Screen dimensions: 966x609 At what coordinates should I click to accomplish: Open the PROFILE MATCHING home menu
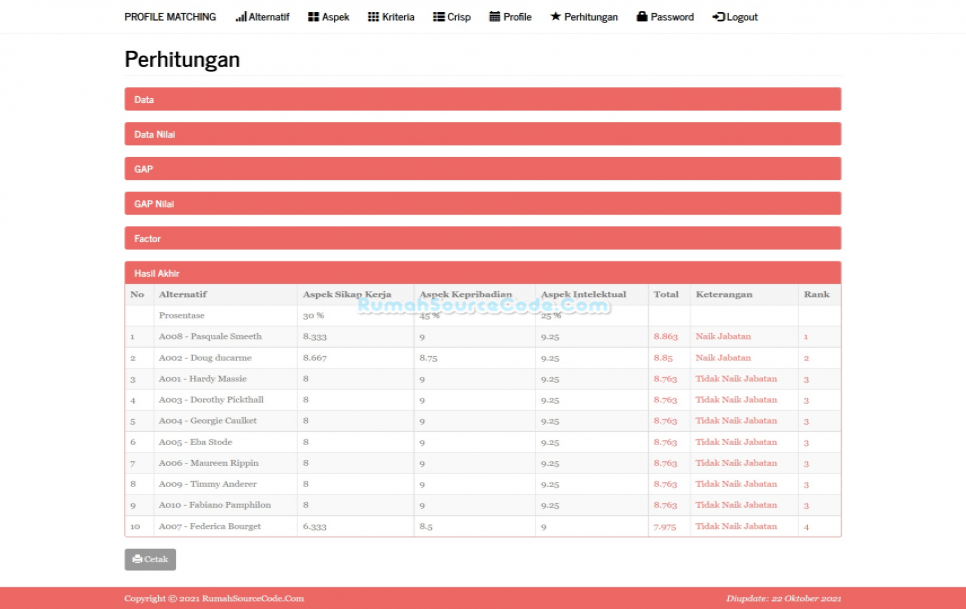170,16
